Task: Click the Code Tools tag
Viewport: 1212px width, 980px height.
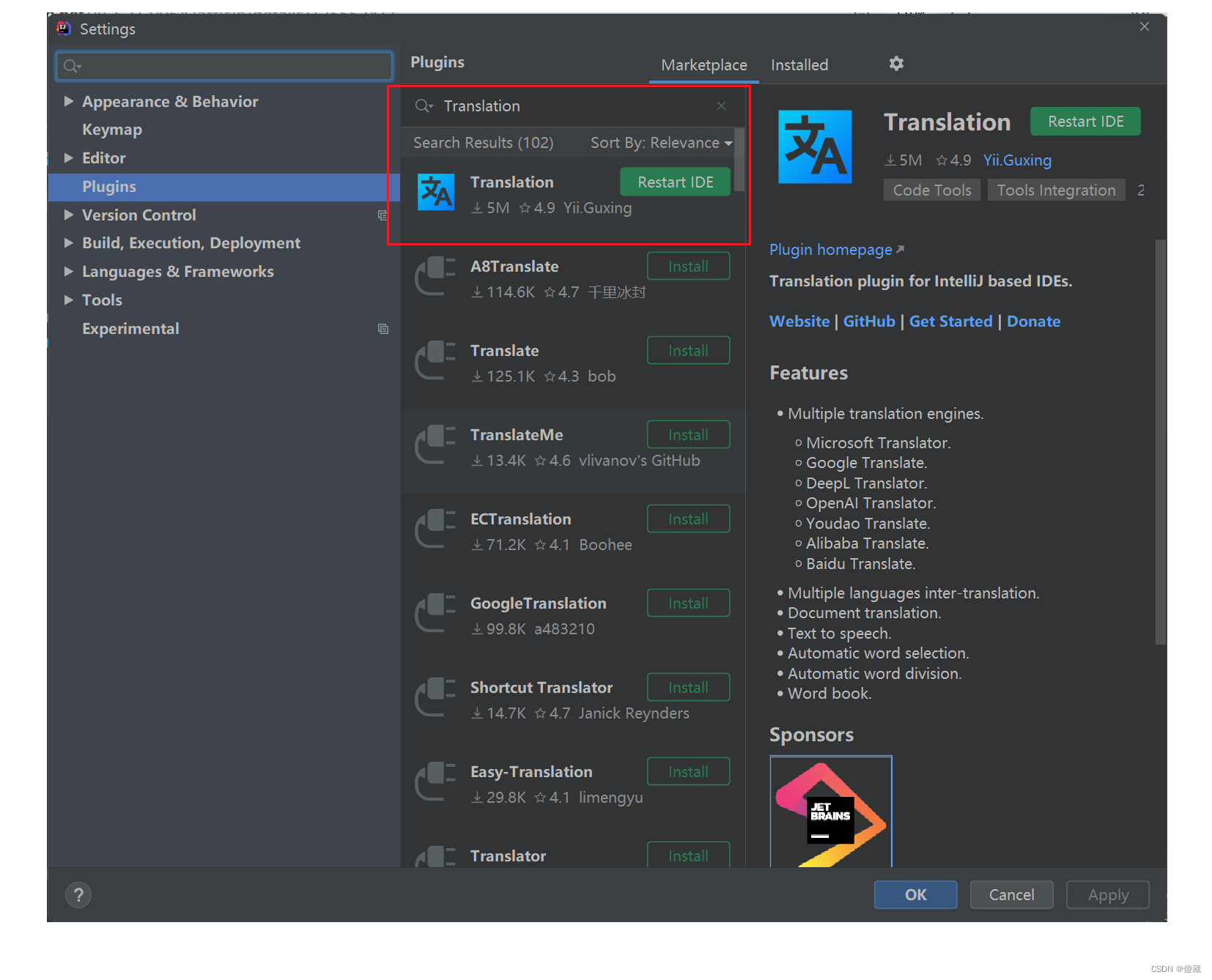Action: click(932, 190)
